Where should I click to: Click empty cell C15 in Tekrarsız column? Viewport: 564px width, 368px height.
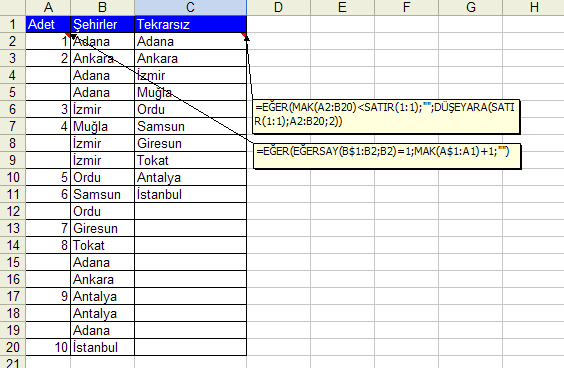pyautogui.click(x=191, y=262)
